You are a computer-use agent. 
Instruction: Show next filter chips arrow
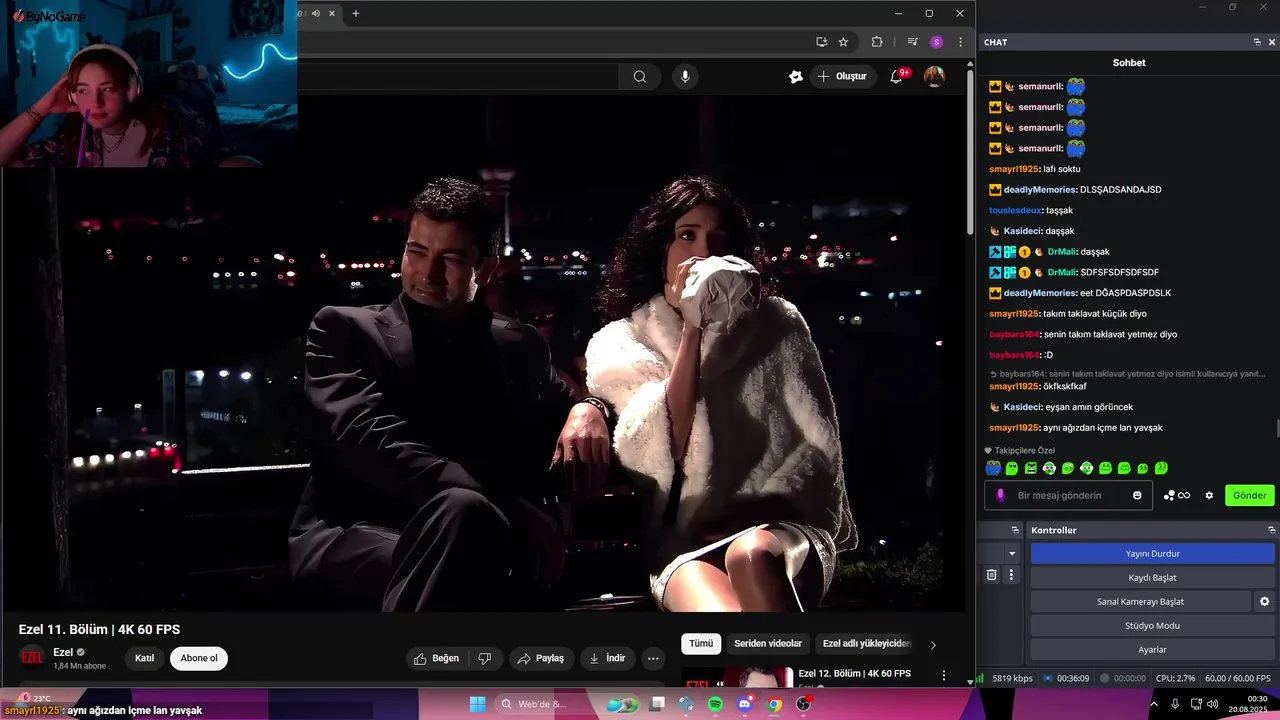click(x=933, y=645)
